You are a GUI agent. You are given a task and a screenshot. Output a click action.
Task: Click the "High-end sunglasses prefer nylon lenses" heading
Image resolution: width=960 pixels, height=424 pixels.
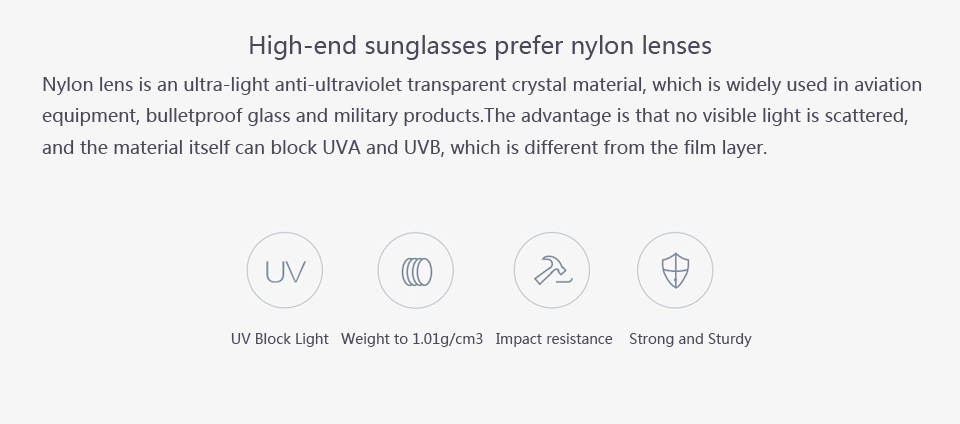(x=480, y=46)
